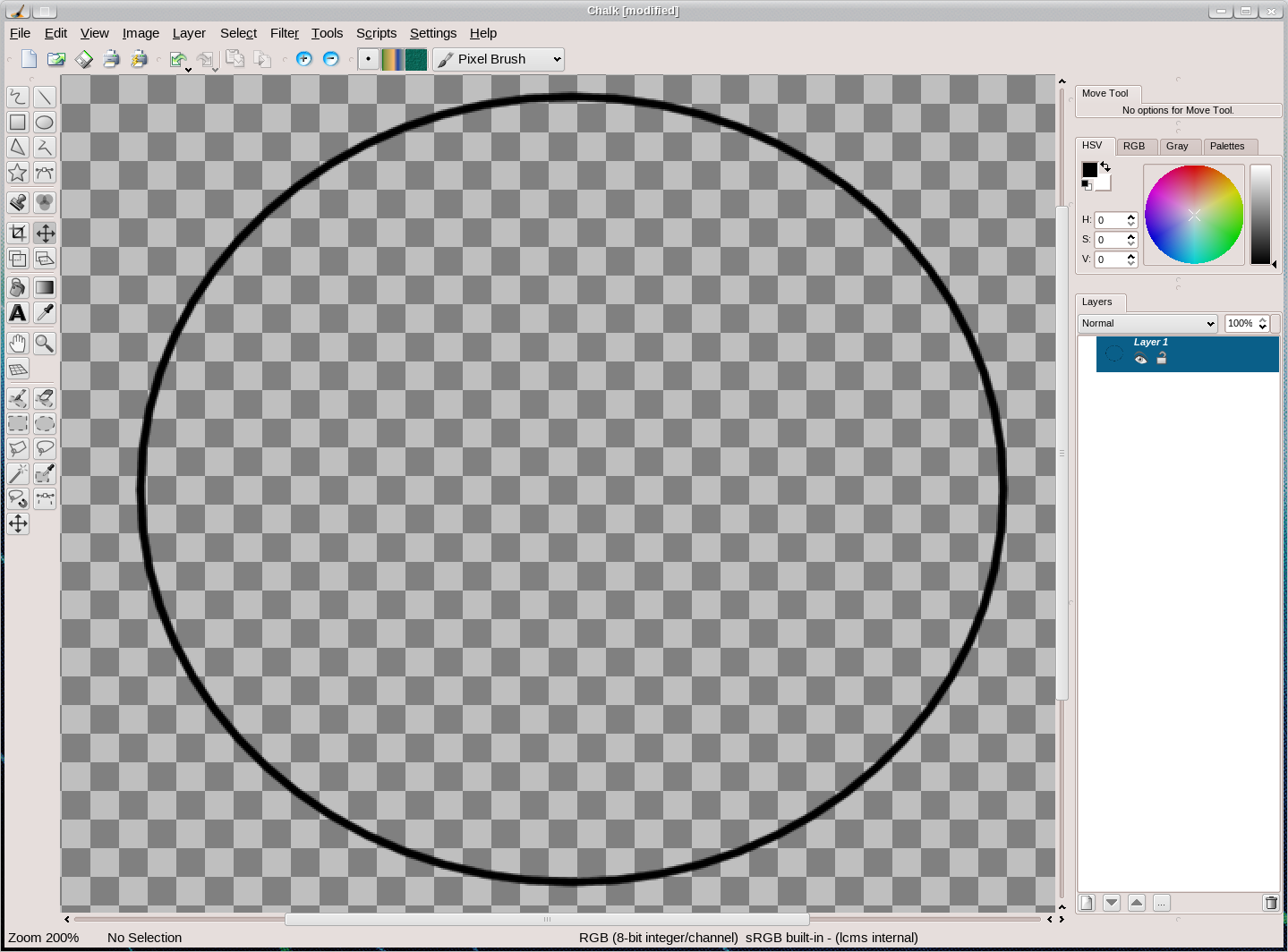
Task: Select the magnifier Zoom tool
Action: 45,344
